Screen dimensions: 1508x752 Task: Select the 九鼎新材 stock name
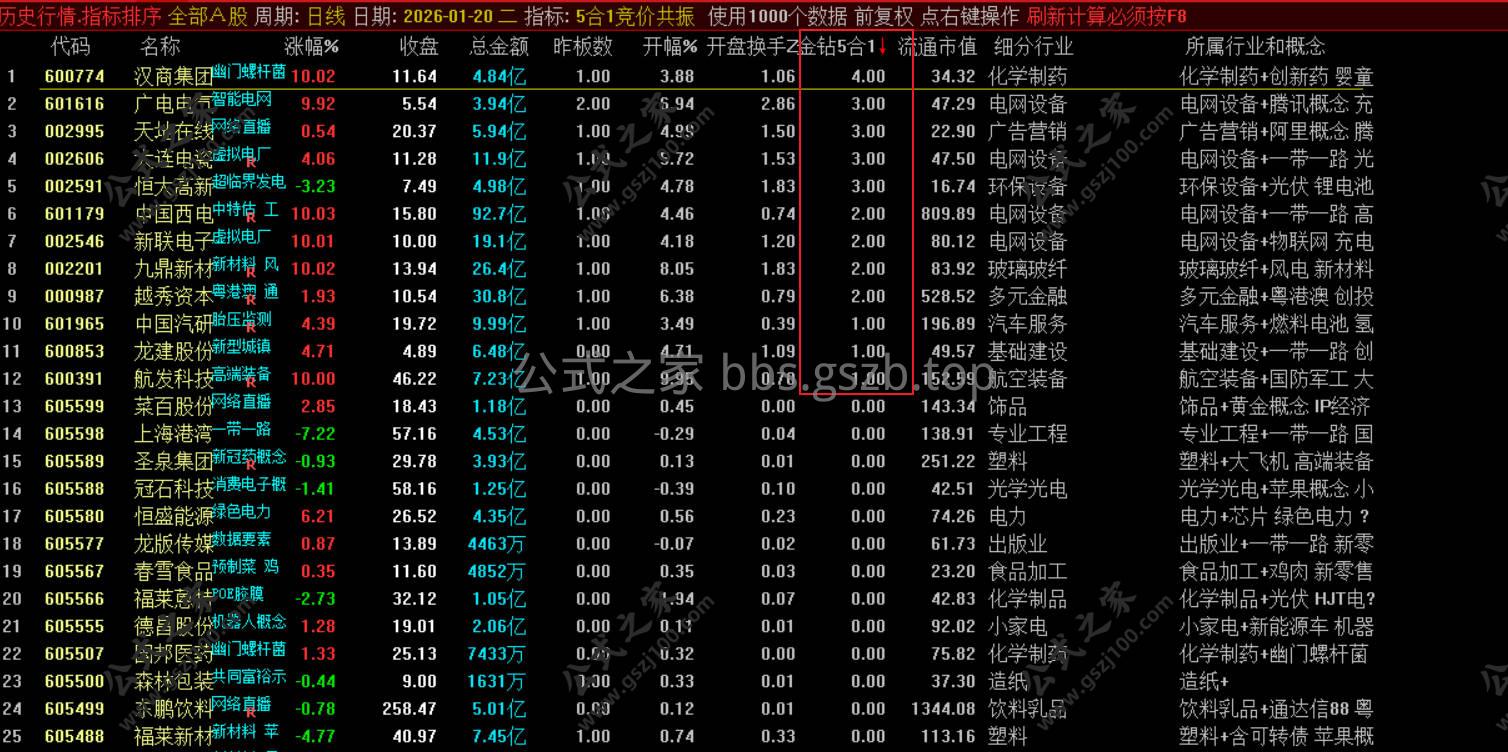pyautogui.click(x=174, y=269)
